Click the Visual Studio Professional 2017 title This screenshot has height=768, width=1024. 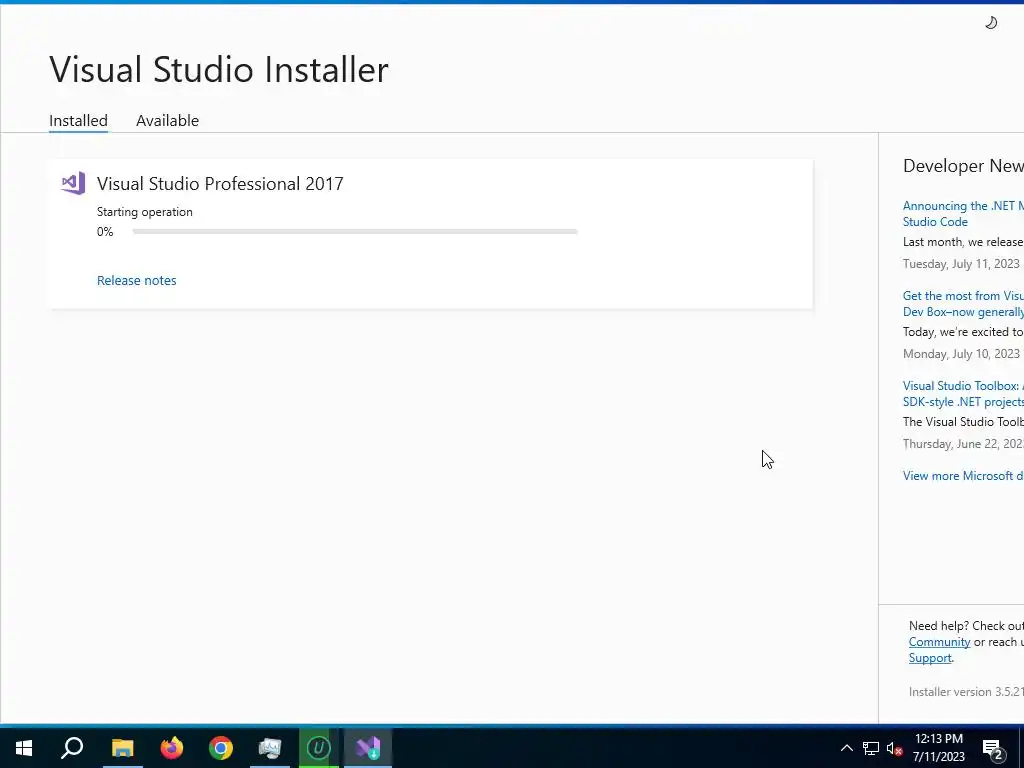pyautogui.click(x=220, y=184)
